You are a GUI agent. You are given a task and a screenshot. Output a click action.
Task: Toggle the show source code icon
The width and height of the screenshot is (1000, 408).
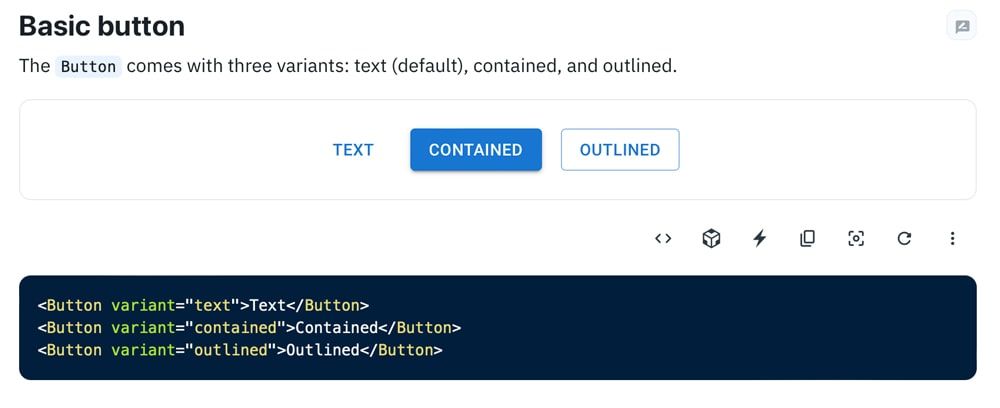point(663,238)
